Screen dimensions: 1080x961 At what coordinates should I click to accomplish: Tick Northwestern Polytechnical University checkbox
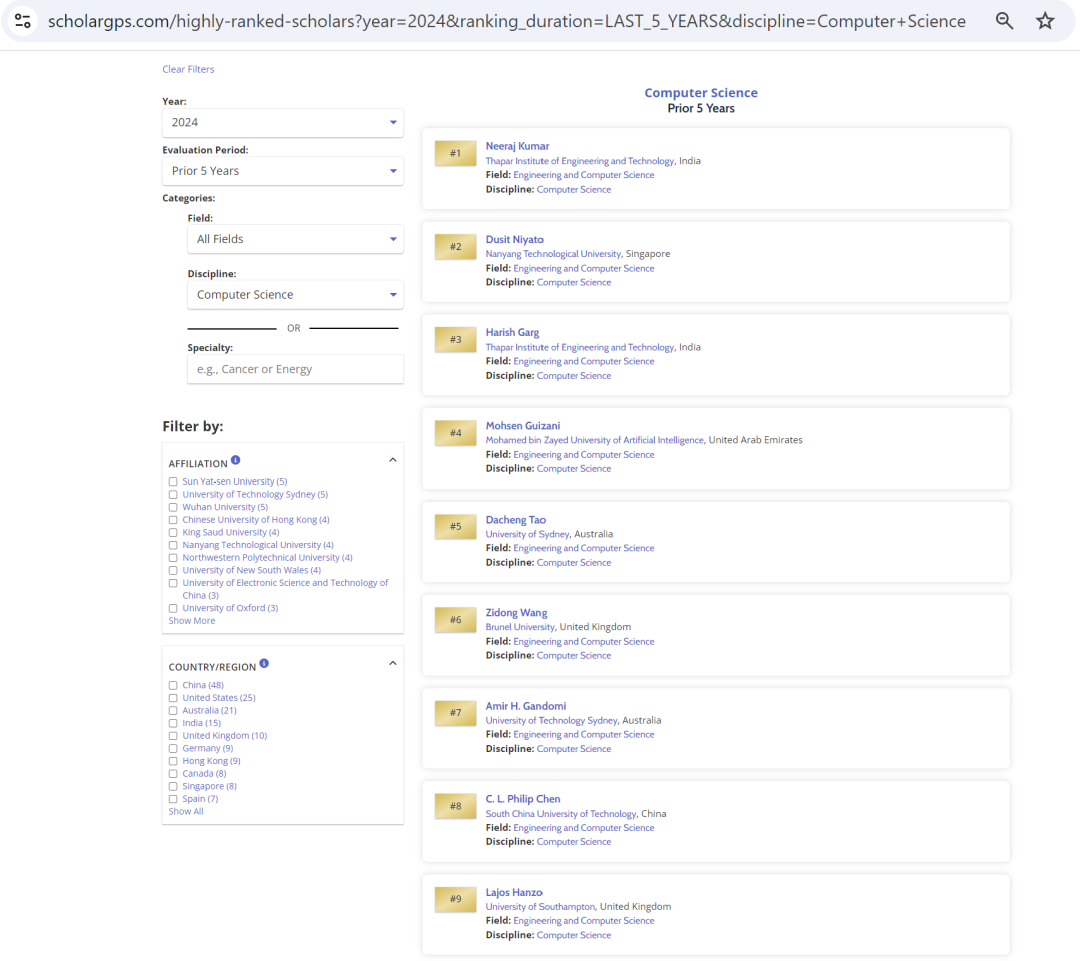pos(173,558)
